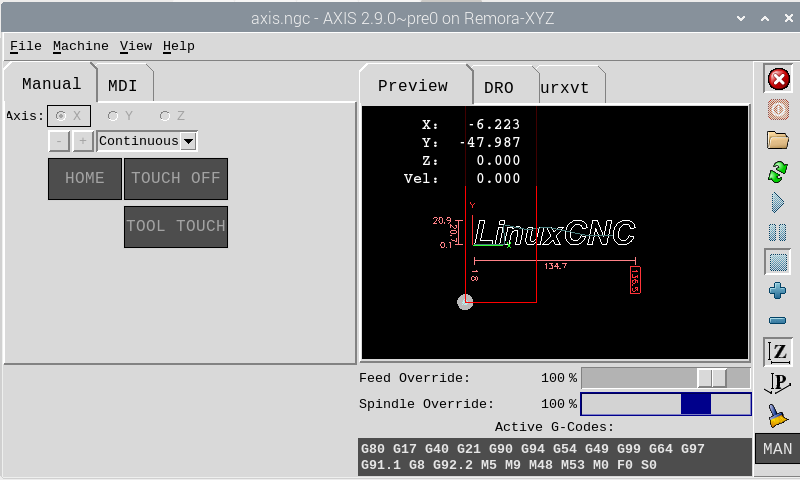Screen dimensions: 800x480
Task: Zoom out with the minus icon
Action: [778, 320]
